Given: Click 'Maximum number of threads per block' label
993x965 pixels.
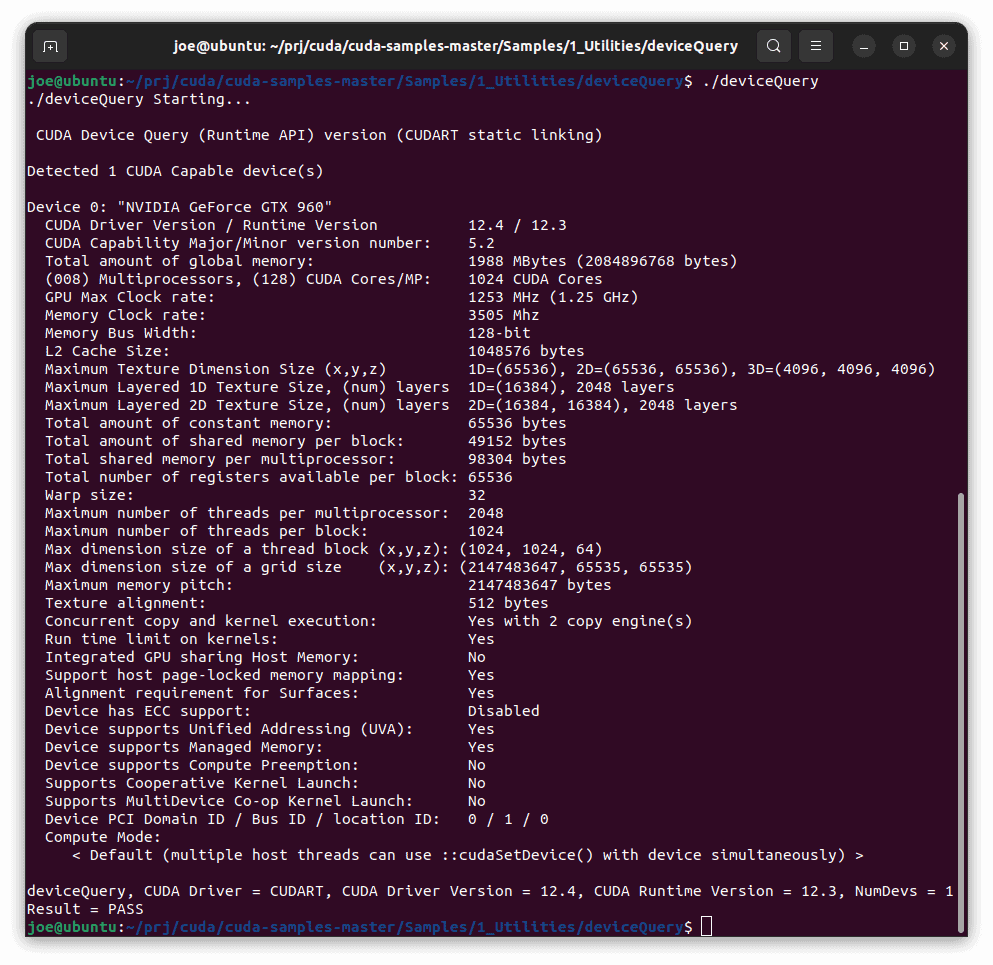Looking at the screenshot, I should [x=206, y=531].
